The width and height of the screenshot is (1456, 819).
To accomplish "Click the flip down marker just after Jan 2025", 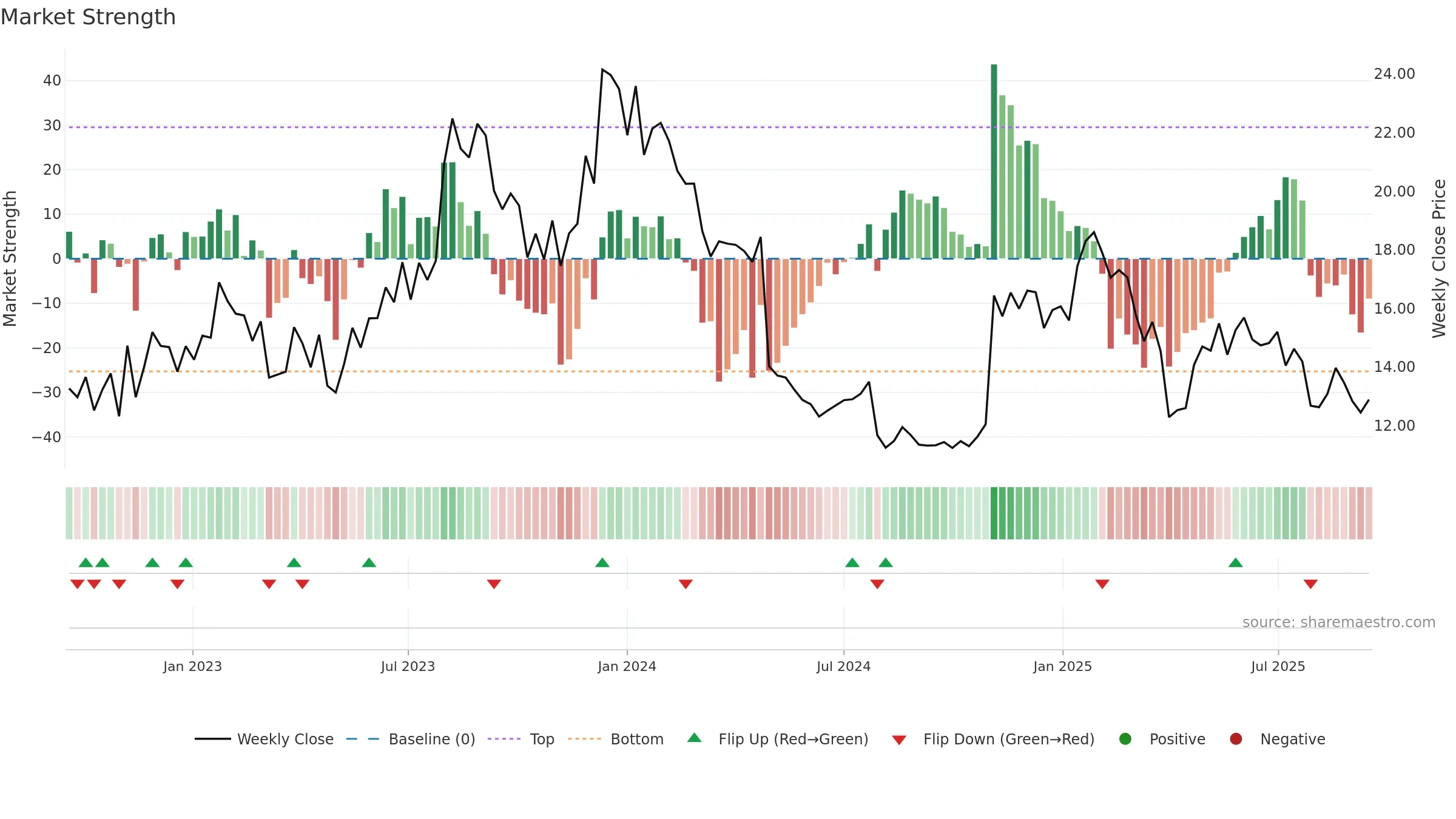I will 1102,584.
